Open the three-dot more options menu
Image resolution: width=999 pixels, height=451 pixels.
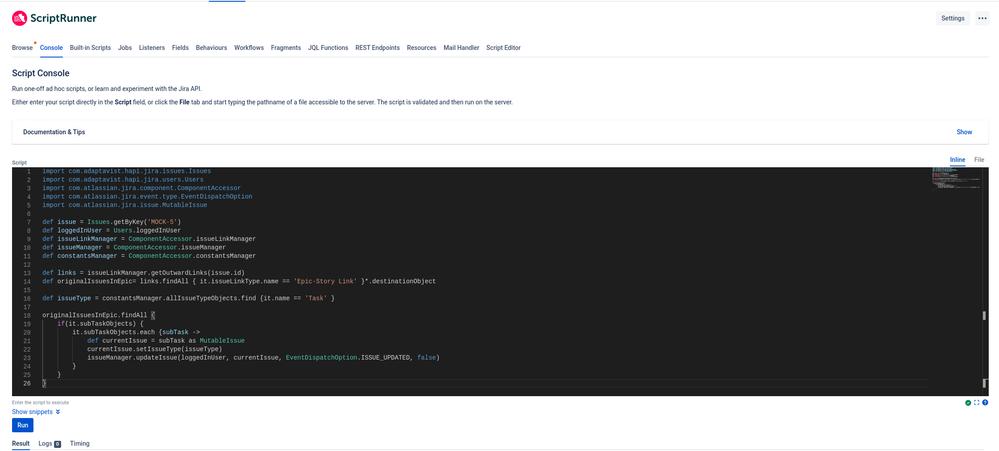pos(982,18)
